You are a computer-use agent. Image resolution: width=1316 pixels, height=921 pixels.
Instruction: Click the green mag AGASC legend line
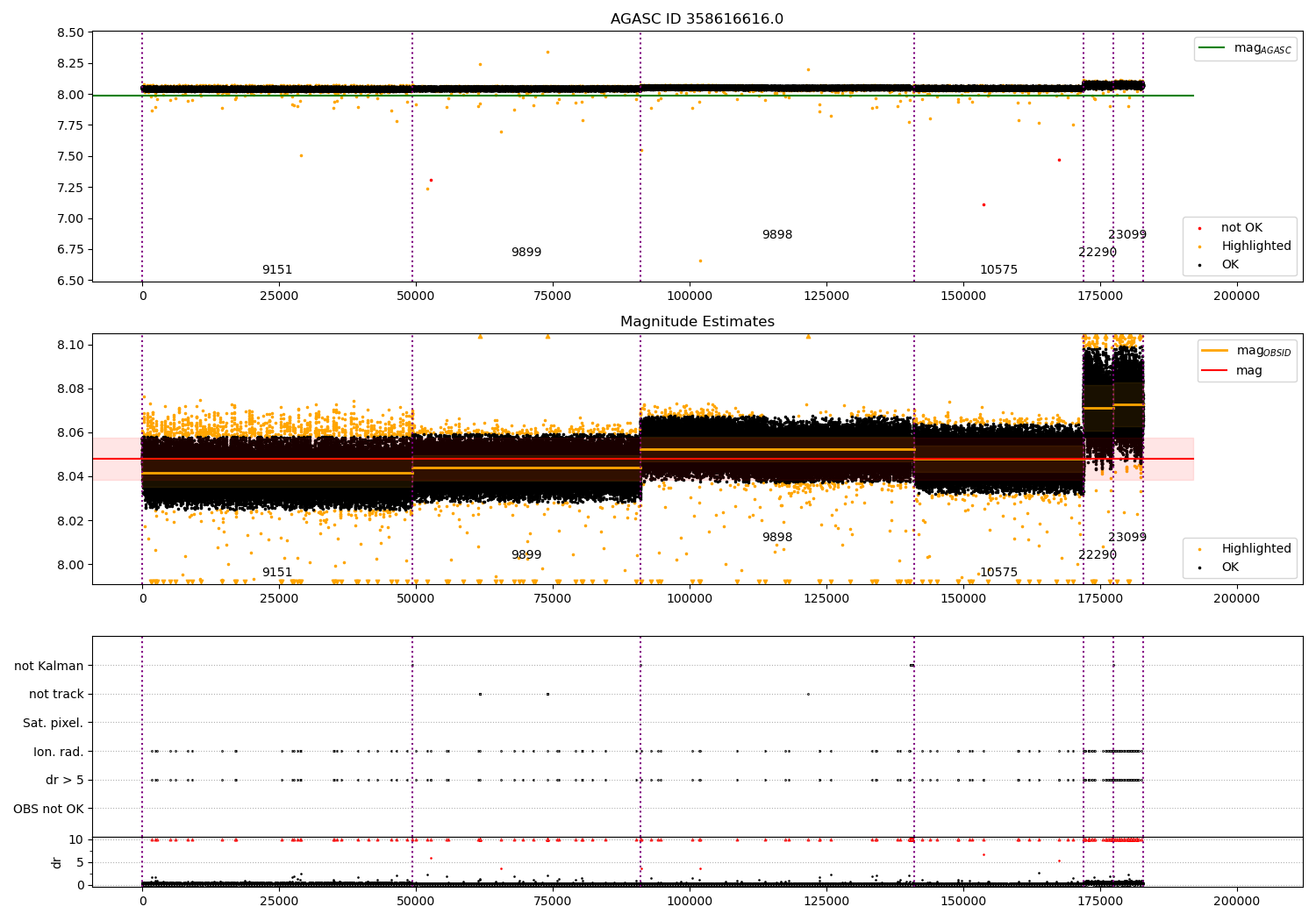point(1212,48)
